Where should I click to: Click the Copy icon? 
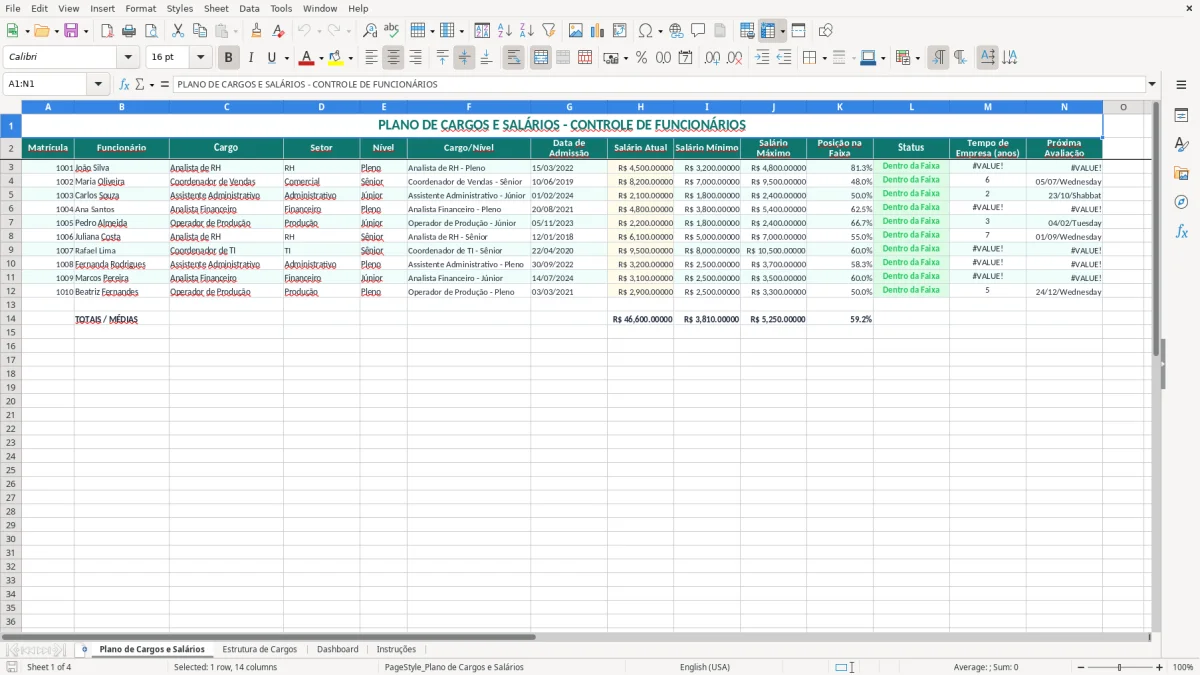click(200, 31)
